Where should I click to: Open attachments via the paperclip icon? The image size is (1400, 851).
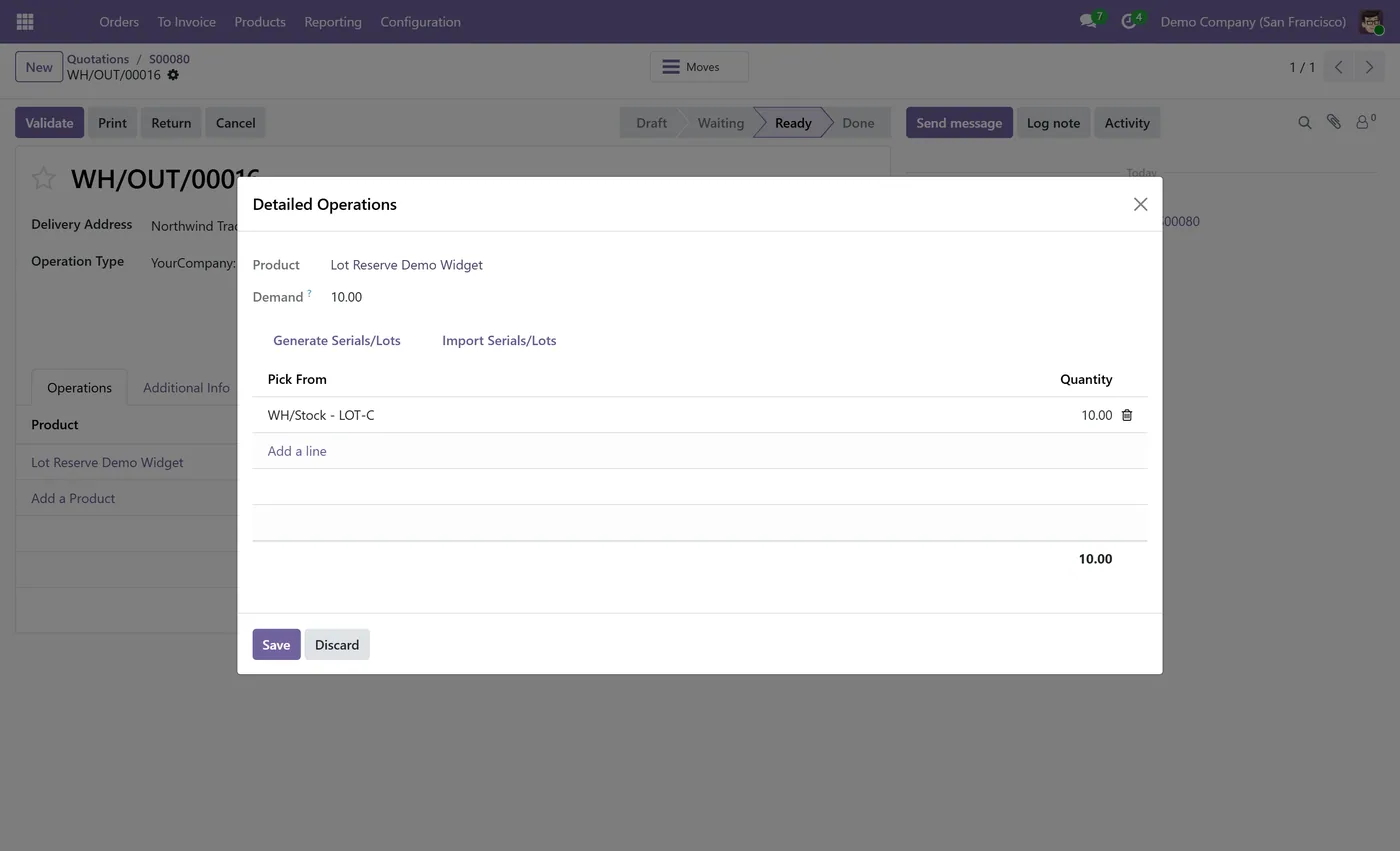1333,122
